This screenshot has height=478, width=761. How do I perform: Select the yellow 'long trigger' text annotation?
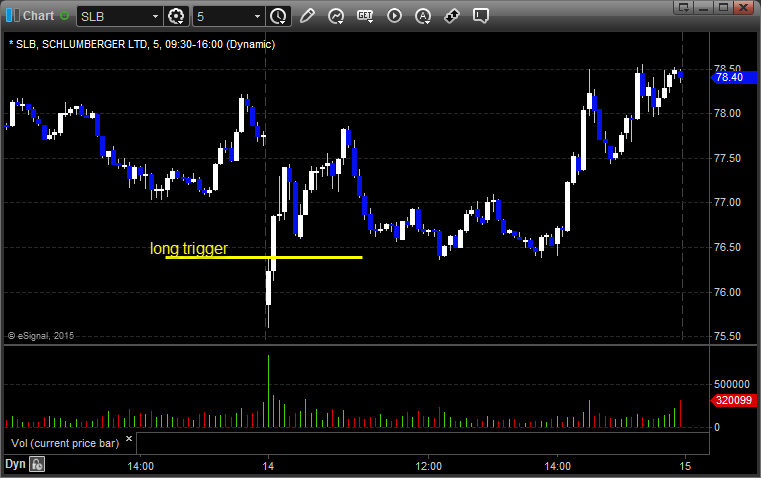click(189, 248)
